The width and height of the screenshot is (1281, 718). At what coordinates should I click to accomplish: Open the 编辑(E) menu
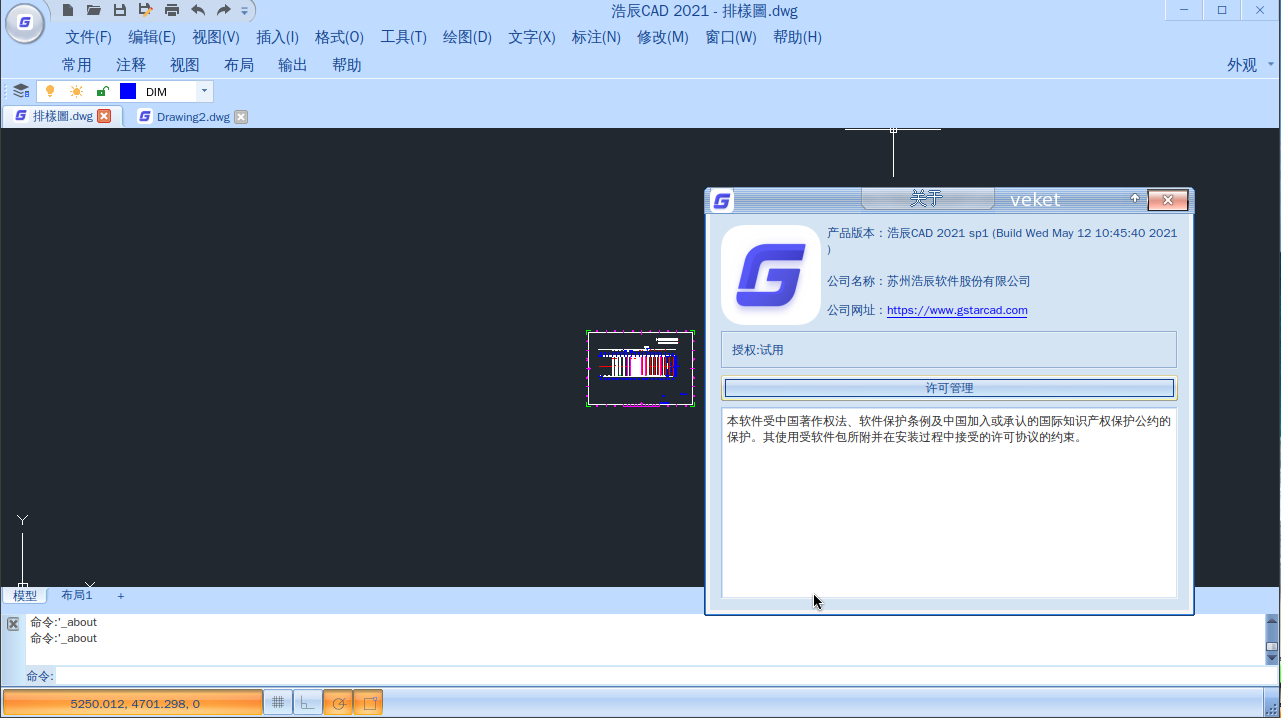click(152, 37)
